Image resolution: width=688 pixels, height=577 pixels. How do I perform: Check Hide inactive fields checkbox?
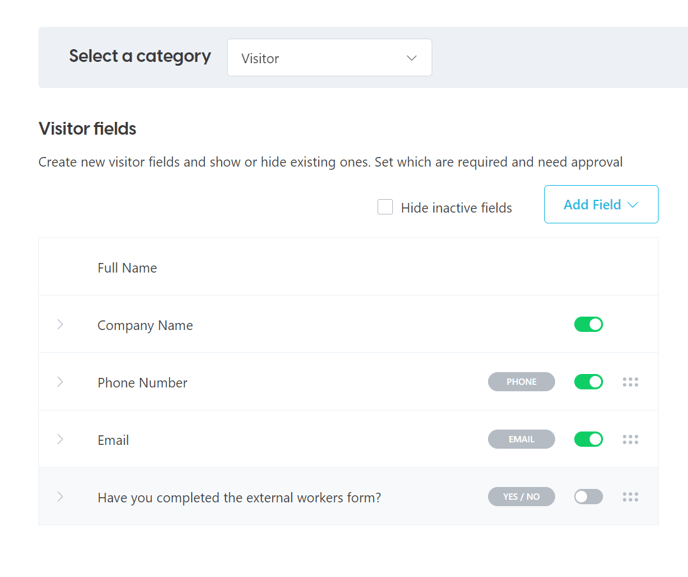[385, 207]
